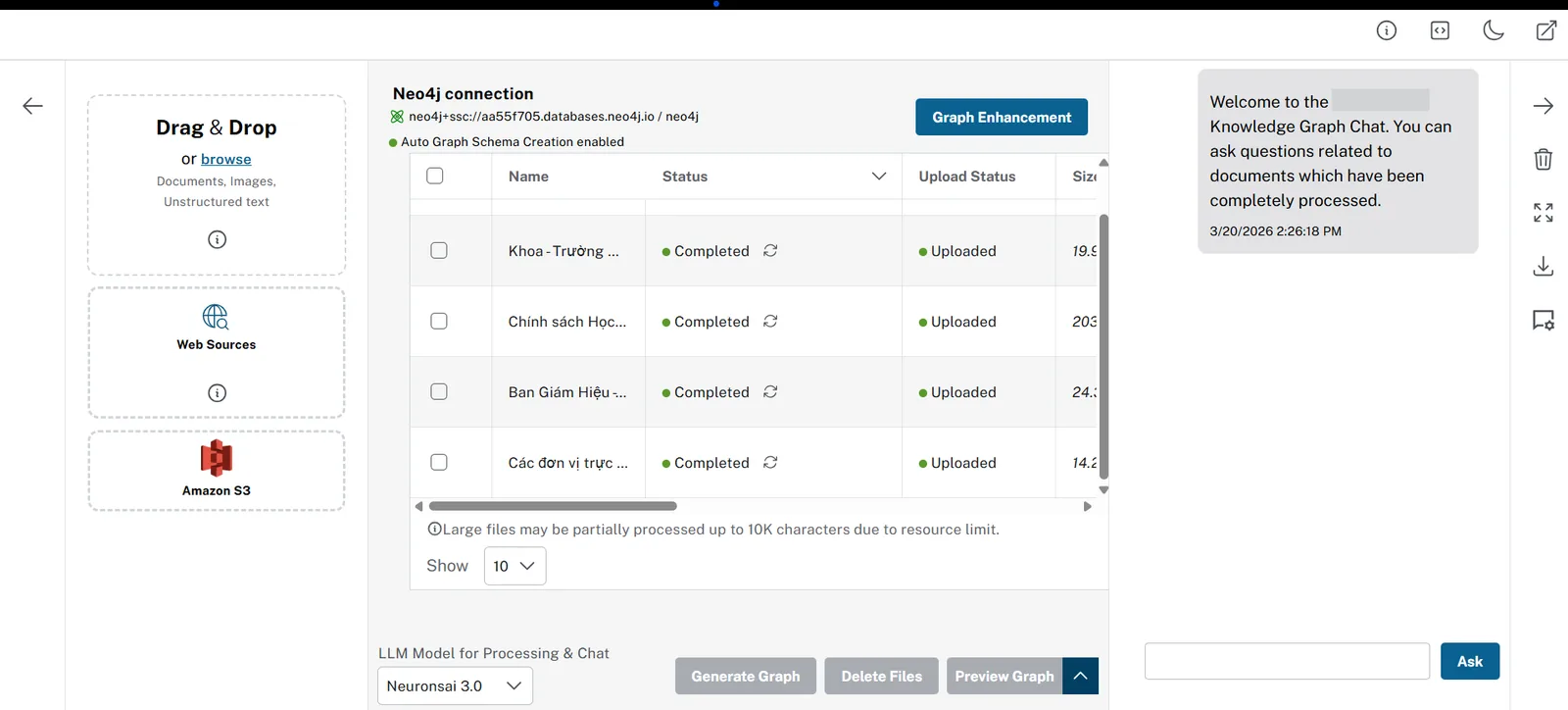Image resolution: width=1568 pixels, height=710 pixels.
Task: Follow the browse link to upload files
Action: [x=226, y=159]
